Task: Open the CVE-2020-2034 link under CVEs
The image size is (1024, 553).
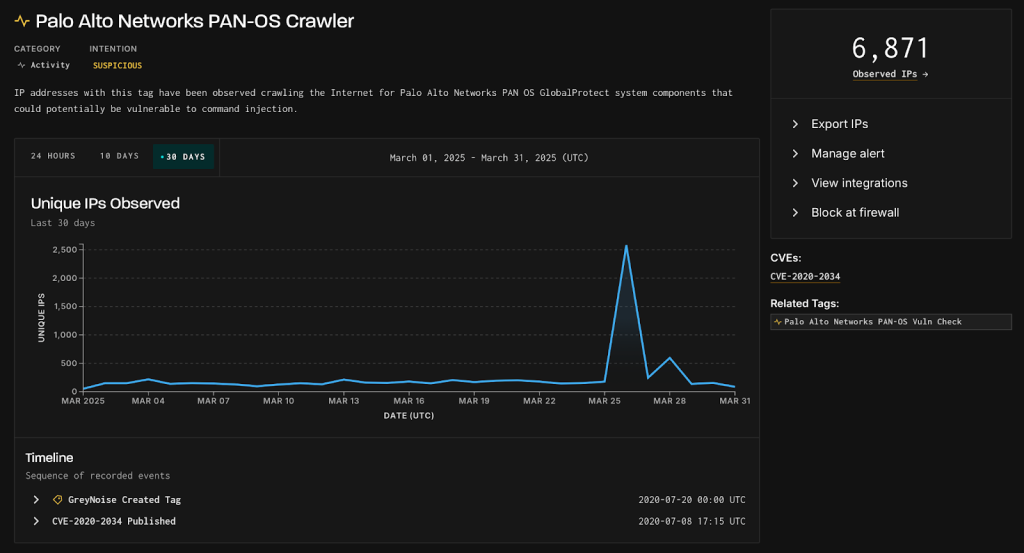Action: 805,276
